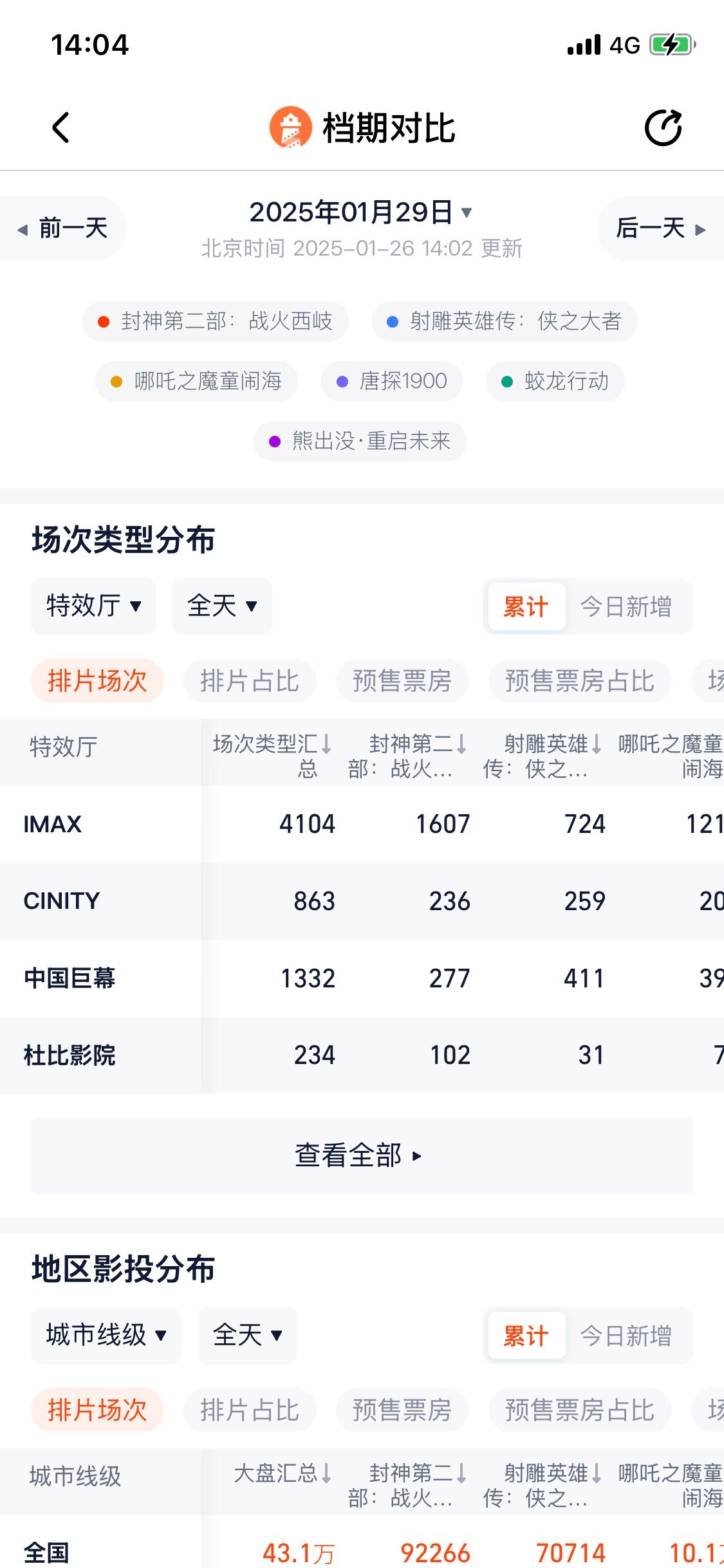This screenshot has height=1568, width=724.
Task: Open the date picker 2025年01月29日
Action: pos(360,212)
